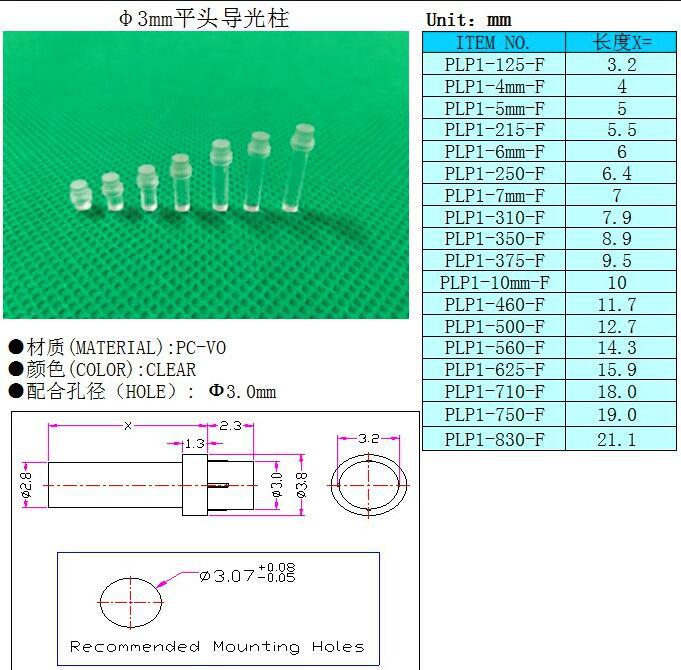The image size is (681, 670).
Task: Select length value 12.7
Action: pyautogui.click(x=617, y=326)
